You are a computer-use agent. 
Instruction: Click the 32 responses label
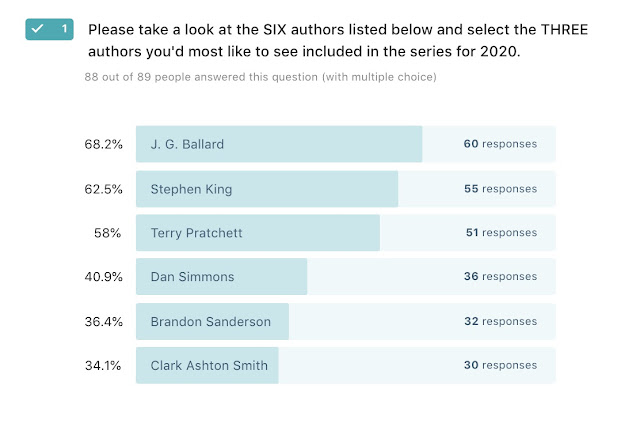coord(500,321)
